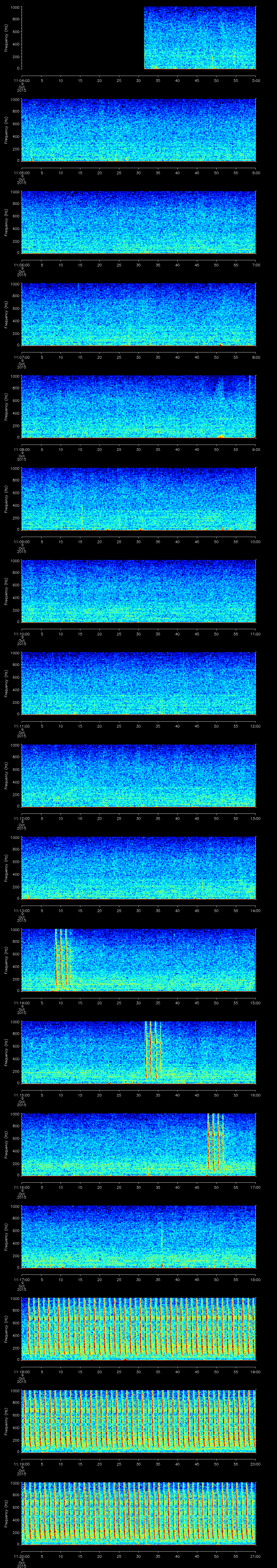This screenshot has width=277, height=1568.
Task: Click the "11:11:00" start time label
Action: [21, 726]
